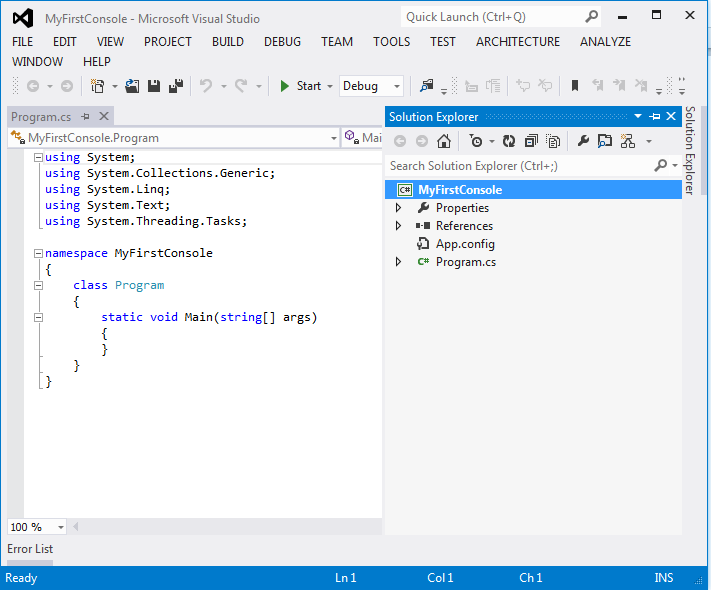Collapse the using directives block

(x=39, y=157)
